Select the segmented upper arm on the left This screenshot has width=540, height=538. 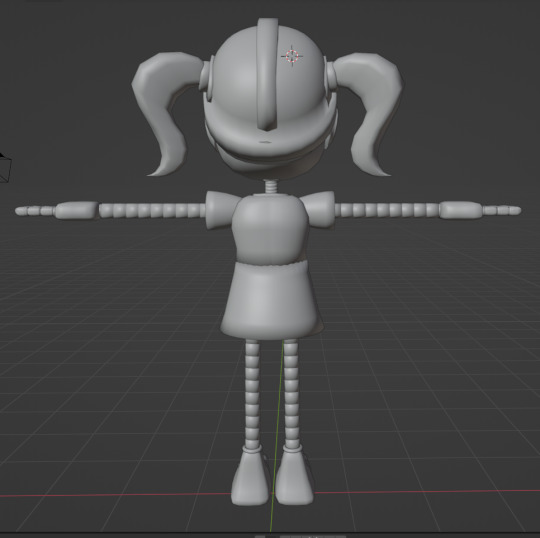pos(152,210)
